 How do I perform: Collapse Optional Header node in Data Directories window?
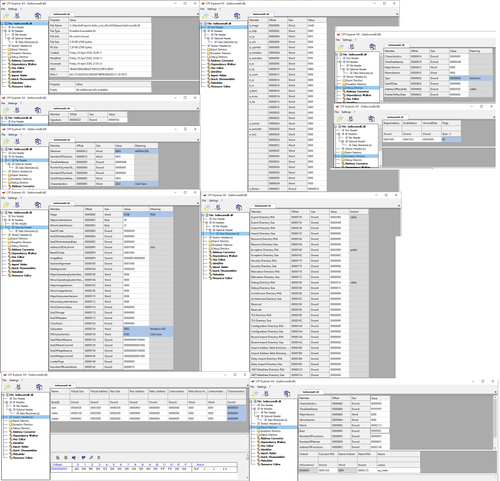pos(211,230)
